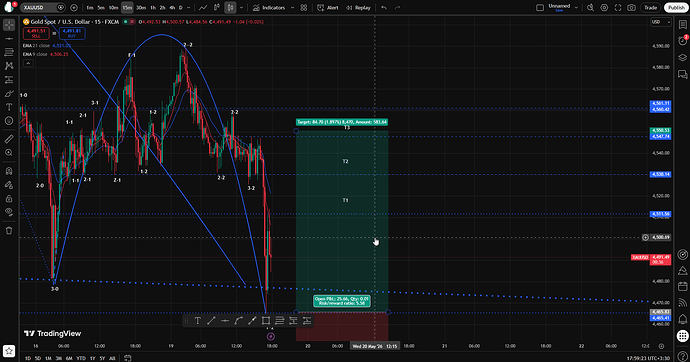Switch to the 4h timeframe
690x362 pixels.
[x=172, y=7]
